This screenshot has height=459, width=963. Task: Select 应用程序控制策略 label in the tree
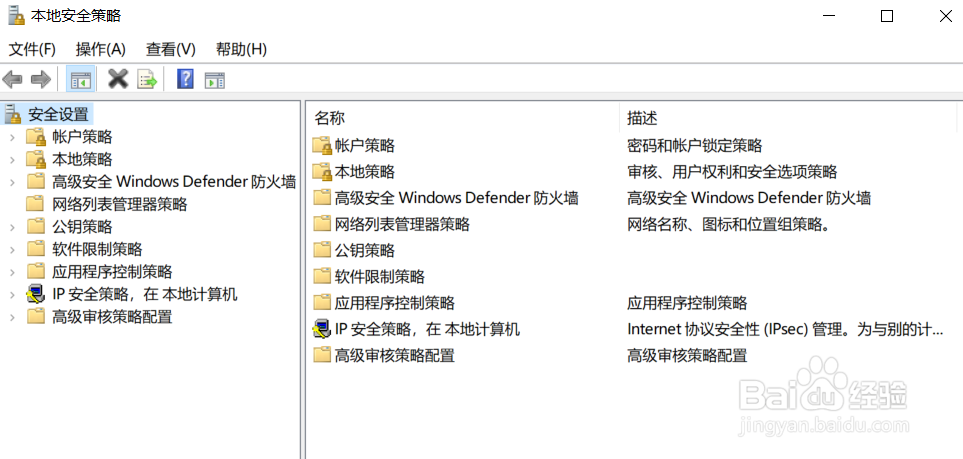pyautogui.click(x=112, y=272)
